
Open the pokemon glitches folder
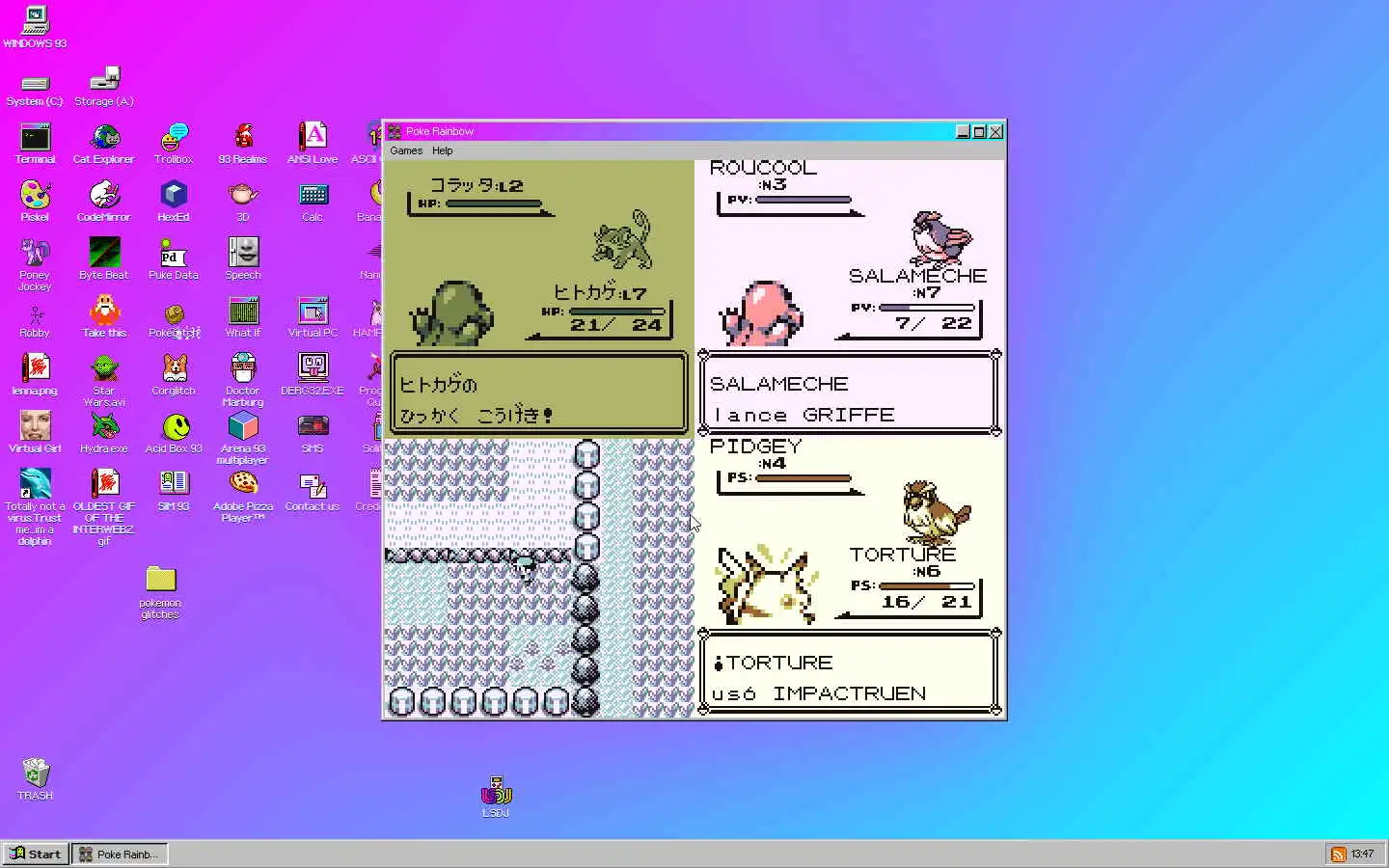click(160, 591)
